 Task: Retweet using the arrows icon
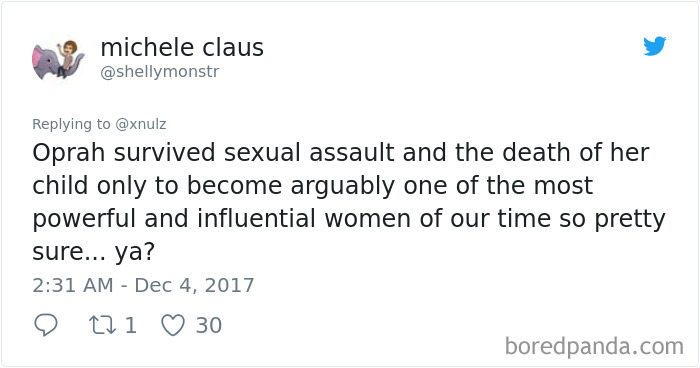point(102,325)
